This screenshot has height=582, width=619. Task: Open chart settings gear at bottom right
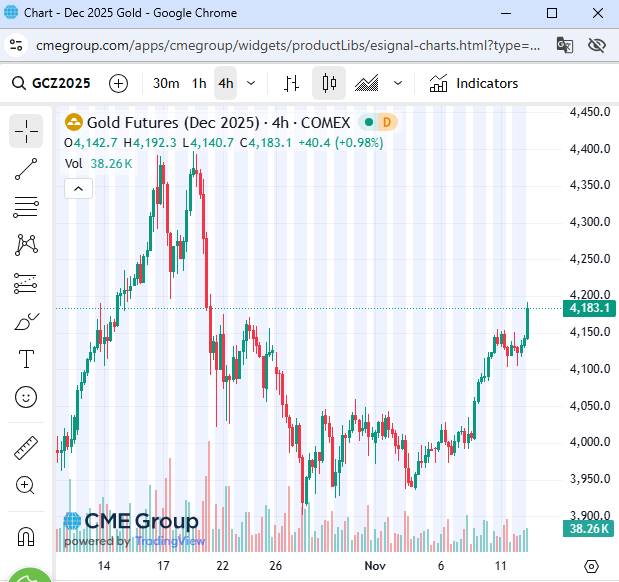pos(592,567)
